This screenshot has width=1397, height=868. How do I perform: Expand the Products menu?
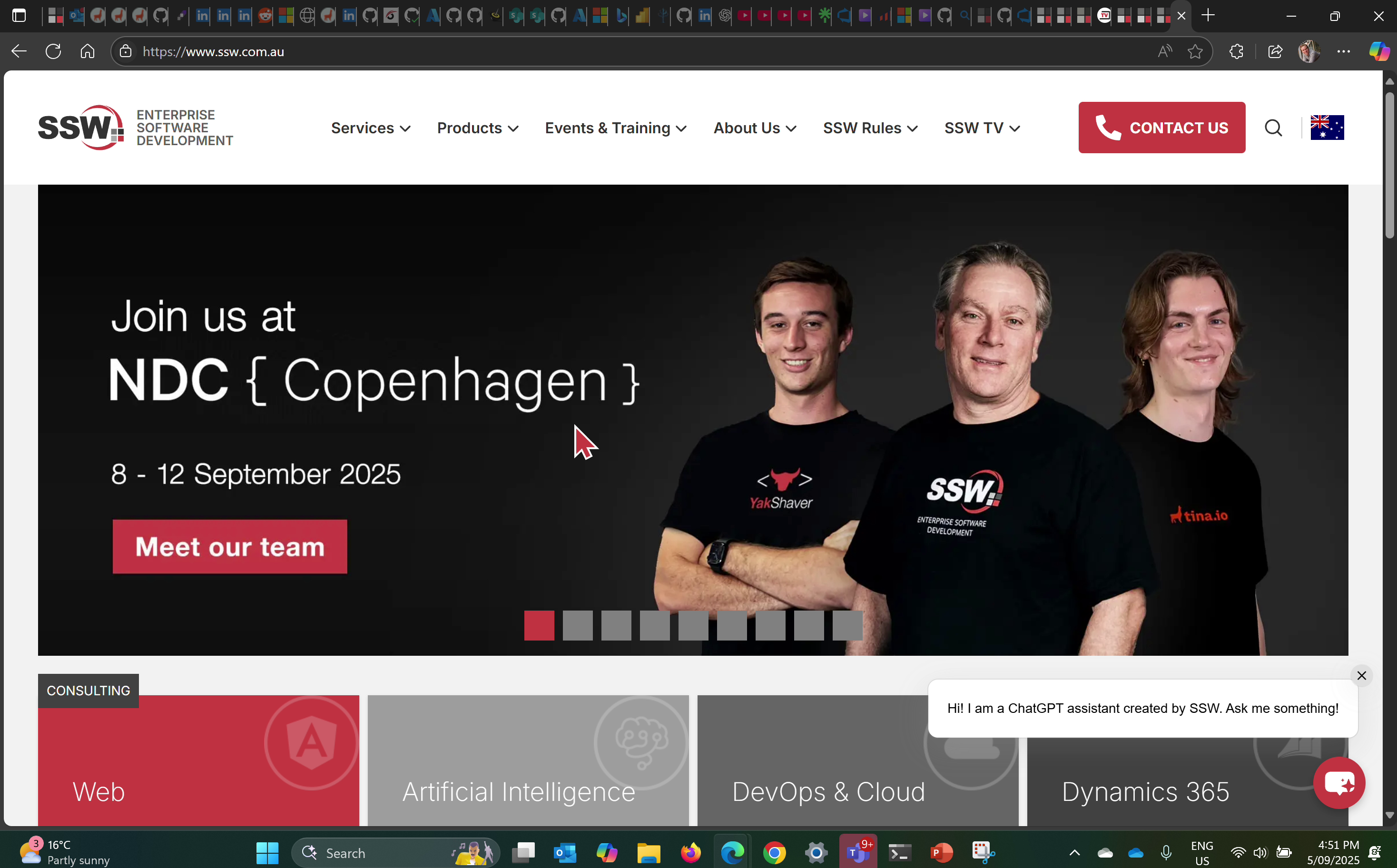tap(478, 128)
